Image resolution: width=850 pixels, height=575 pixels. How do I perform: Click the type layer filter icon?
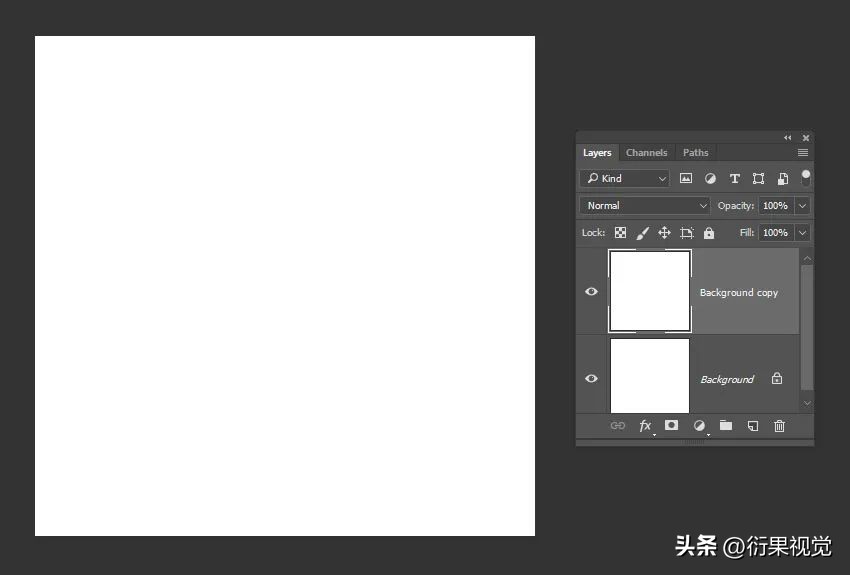734,178
